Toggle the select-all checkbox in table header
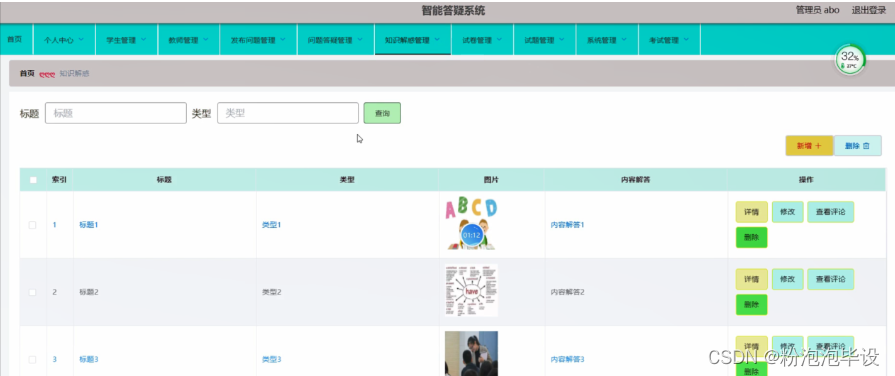The image size is (895, 376). [33, 180]
